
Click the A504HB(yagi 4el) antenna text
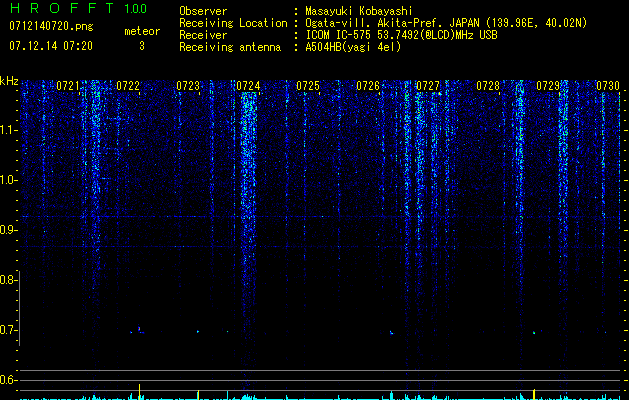click(x=353, y=47)
